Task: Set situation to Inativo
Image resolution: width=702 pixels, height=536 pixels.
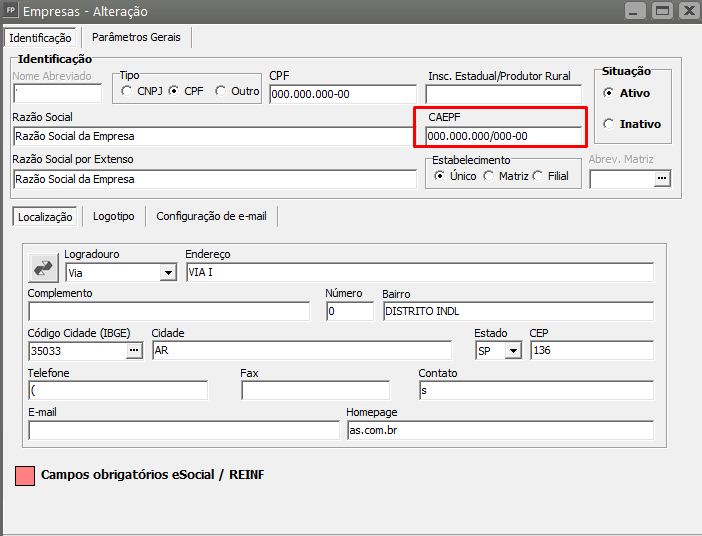Action: click(610, 124)
